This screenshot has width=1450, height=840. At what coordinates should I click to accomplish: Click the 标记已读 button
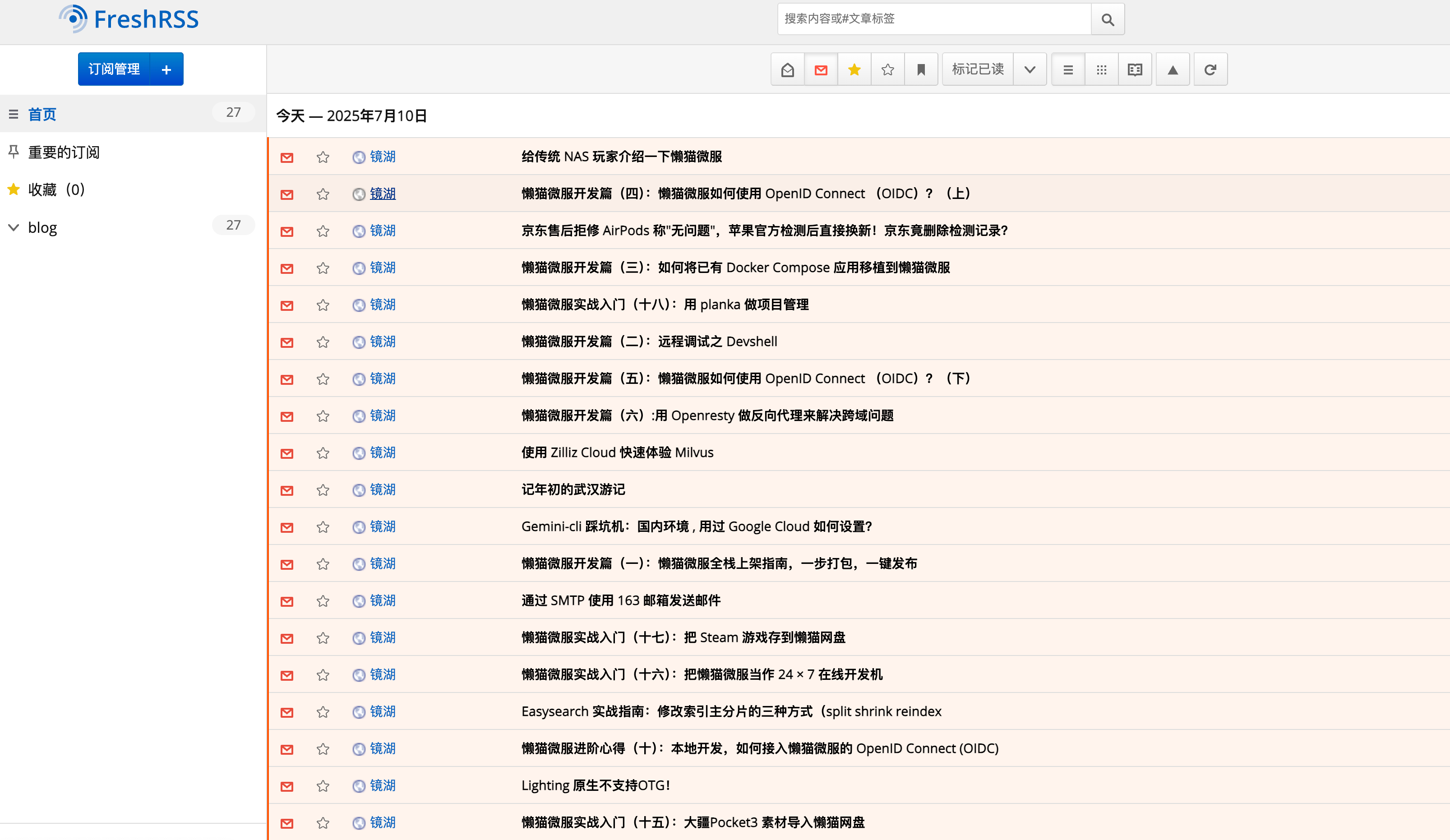(x=978, y=69)
